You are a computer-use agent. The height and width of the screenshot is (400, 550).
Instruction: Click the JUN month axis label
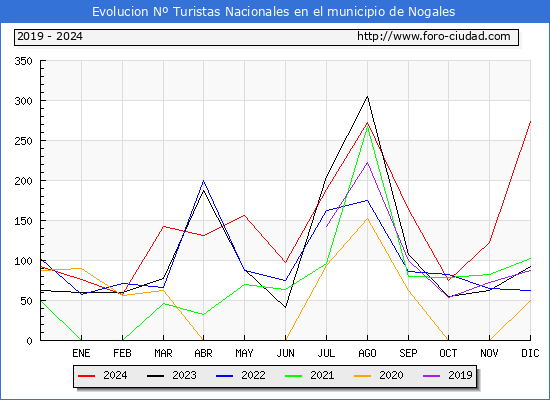(x=286, y=353)
